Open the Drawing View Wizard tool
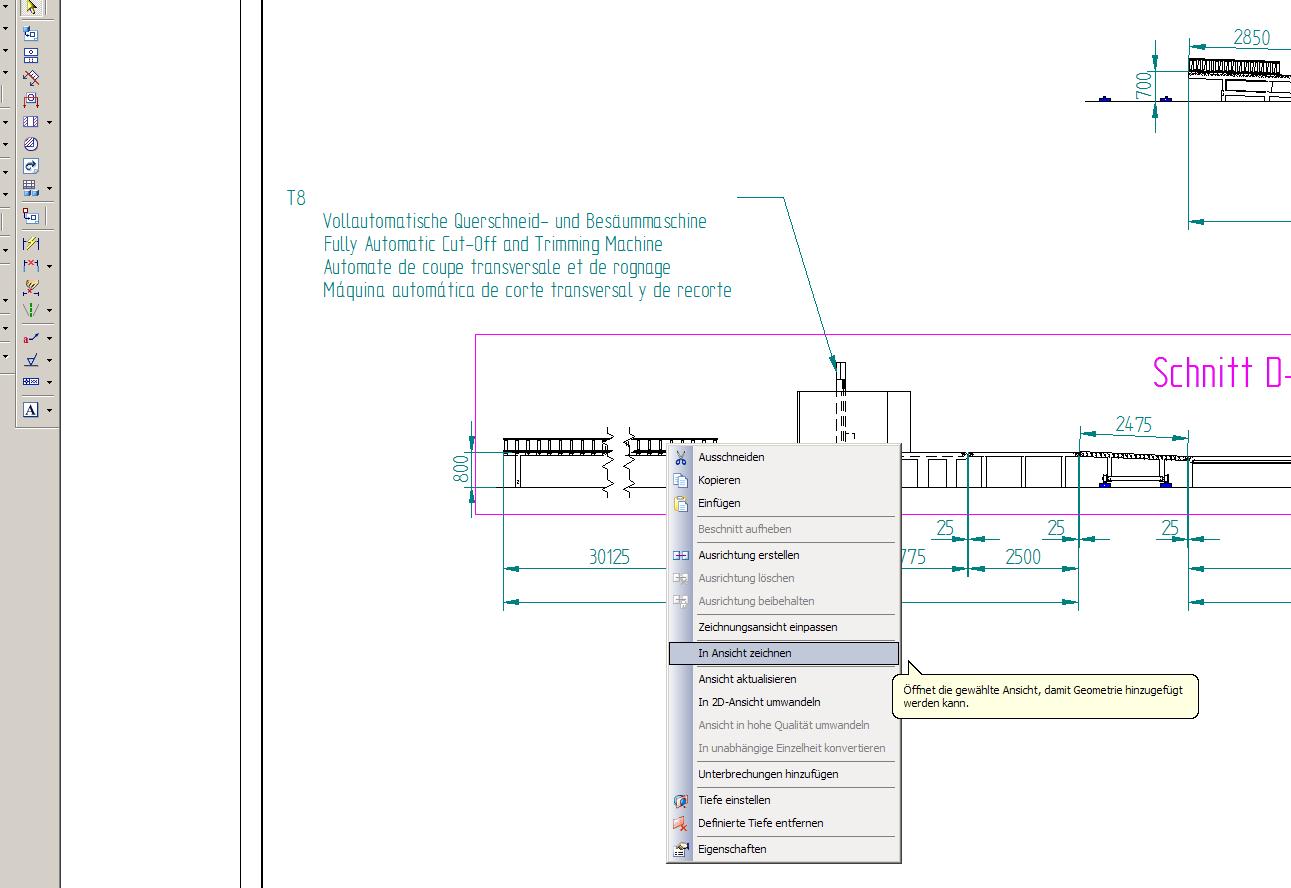1291x888 pixels. [x=31, y=33]
